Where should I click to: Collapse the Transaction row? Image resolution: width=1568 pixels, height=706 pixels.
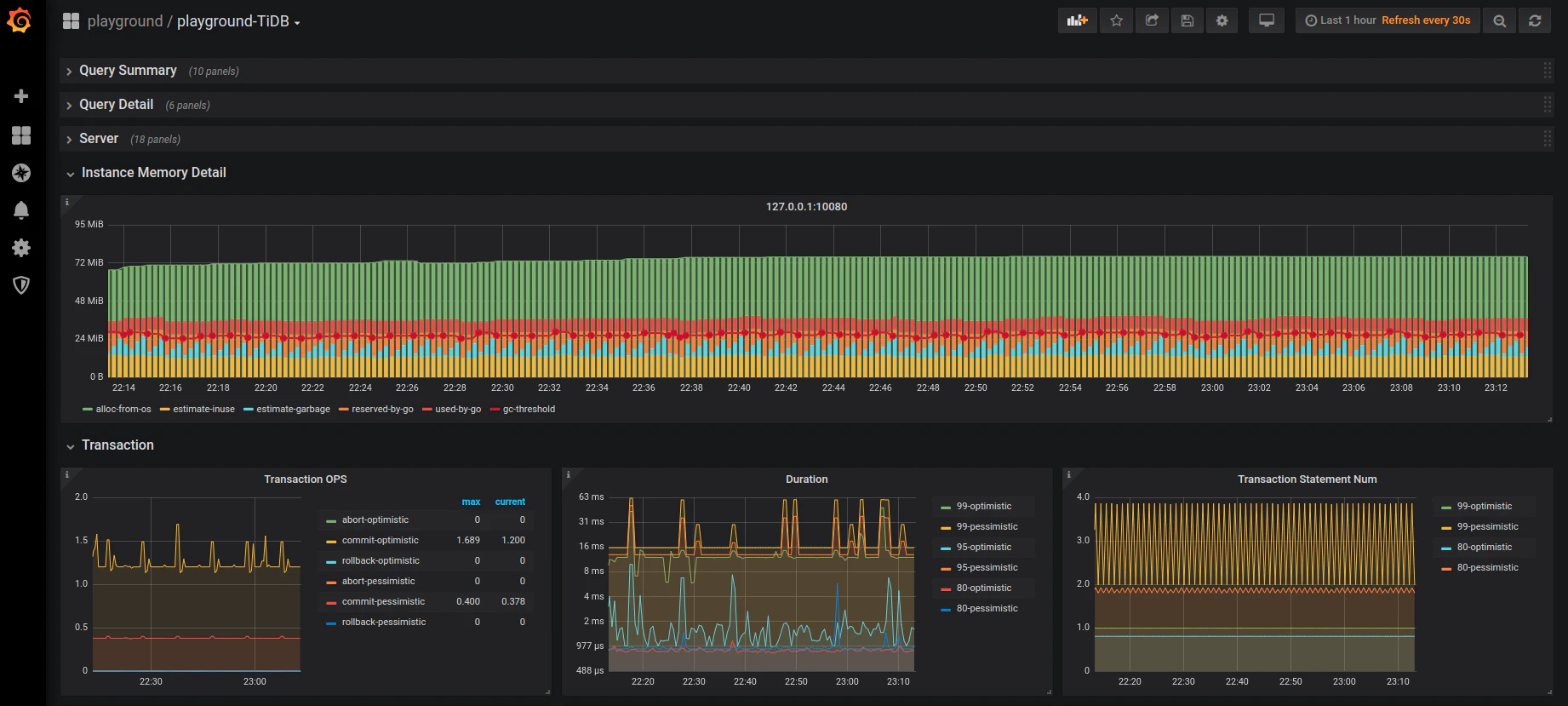117,445
